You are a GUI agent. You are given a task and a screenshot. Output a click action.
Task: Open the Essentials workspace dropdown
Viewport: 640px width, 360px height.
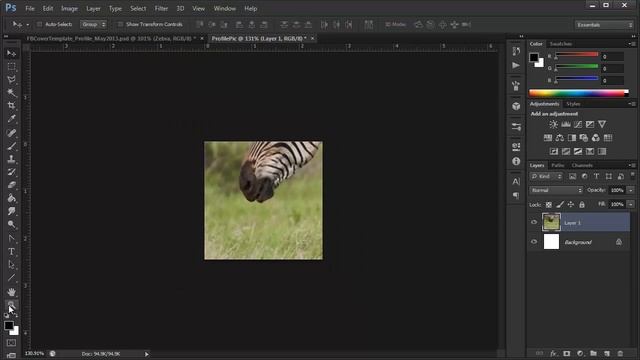[604, 25]
